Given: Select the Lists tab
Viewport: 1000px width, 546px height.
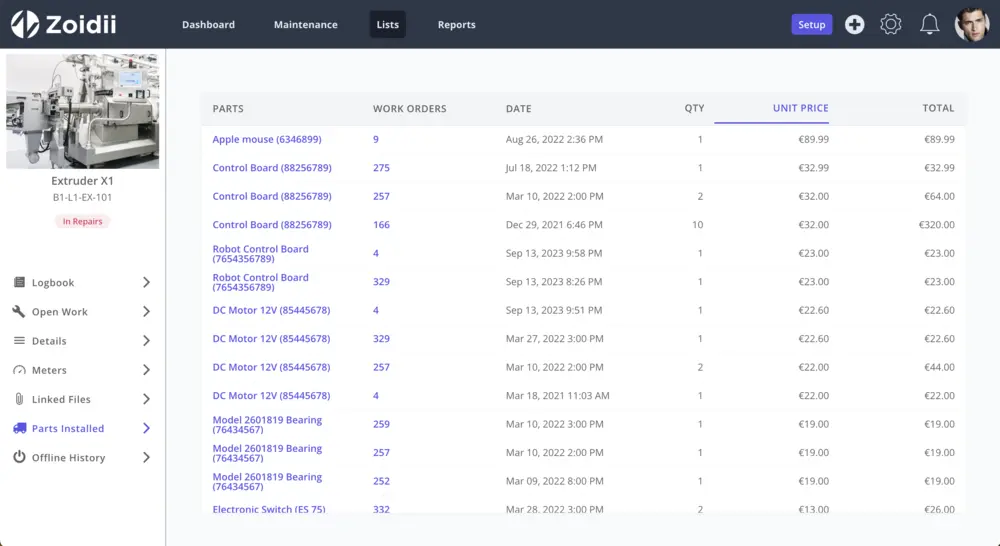Looking at the screenshot, I should coord(388,24).
